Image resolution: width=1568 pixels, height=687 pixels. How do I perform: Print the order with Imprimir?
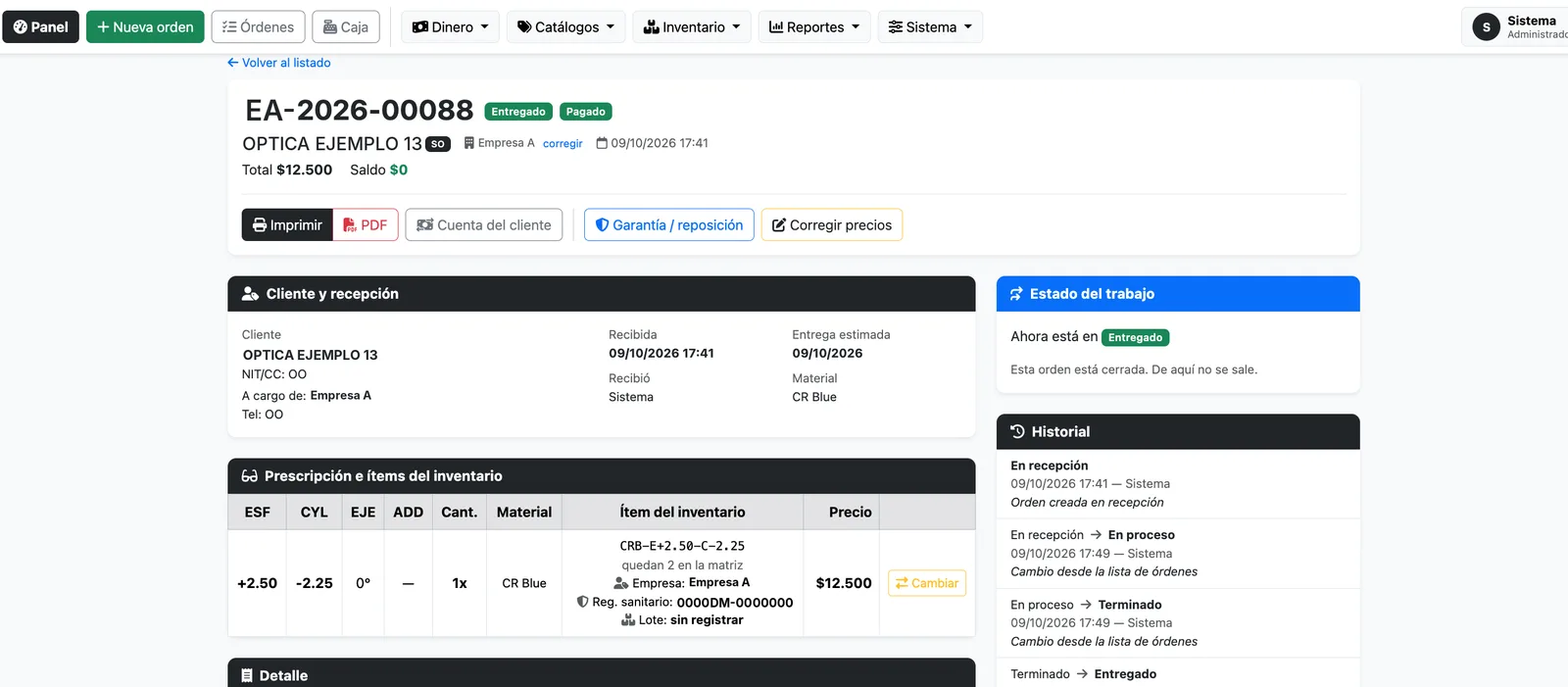[287, 224]
